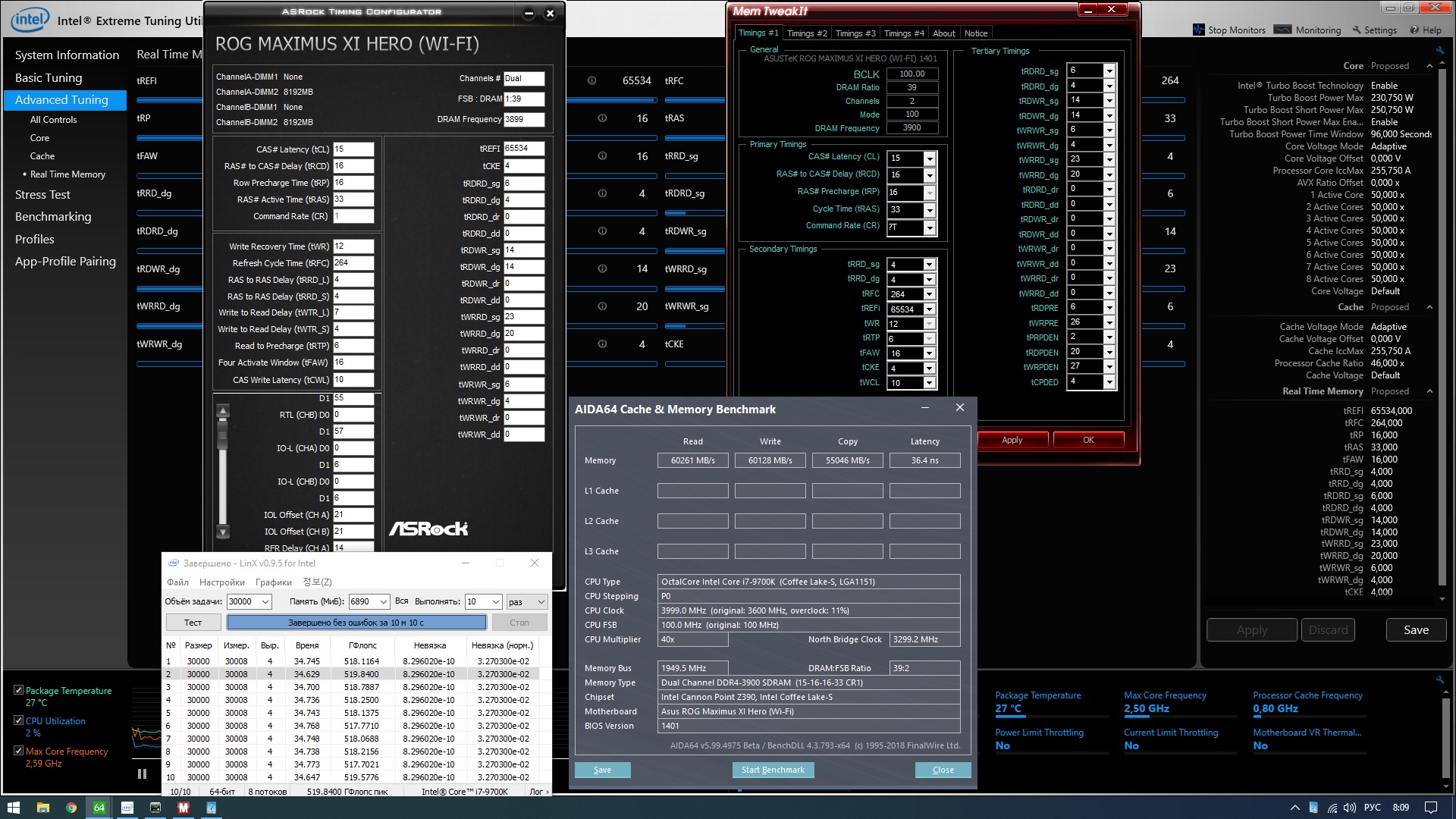Pause the monitoring graph
The height and width of the screenshot is (819, 1456).
point(142,774)
